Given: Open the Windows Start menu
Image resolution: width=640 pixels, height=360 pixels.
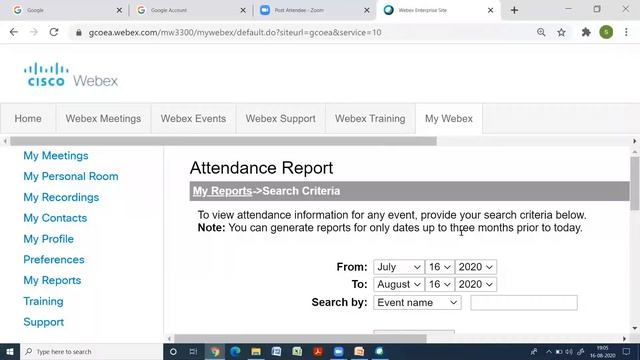Looking at the screenshot, I should coord(10,351).
